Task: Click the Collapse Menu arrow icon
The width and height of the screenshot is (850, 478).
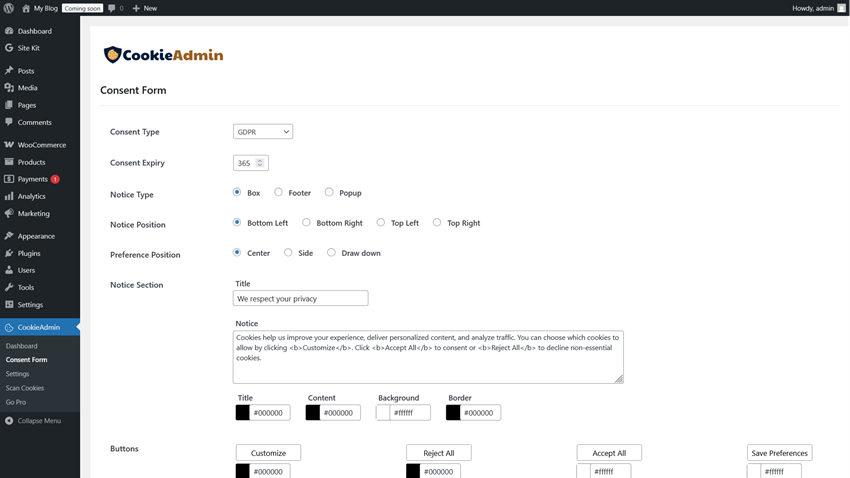Action: click(9, 421)
